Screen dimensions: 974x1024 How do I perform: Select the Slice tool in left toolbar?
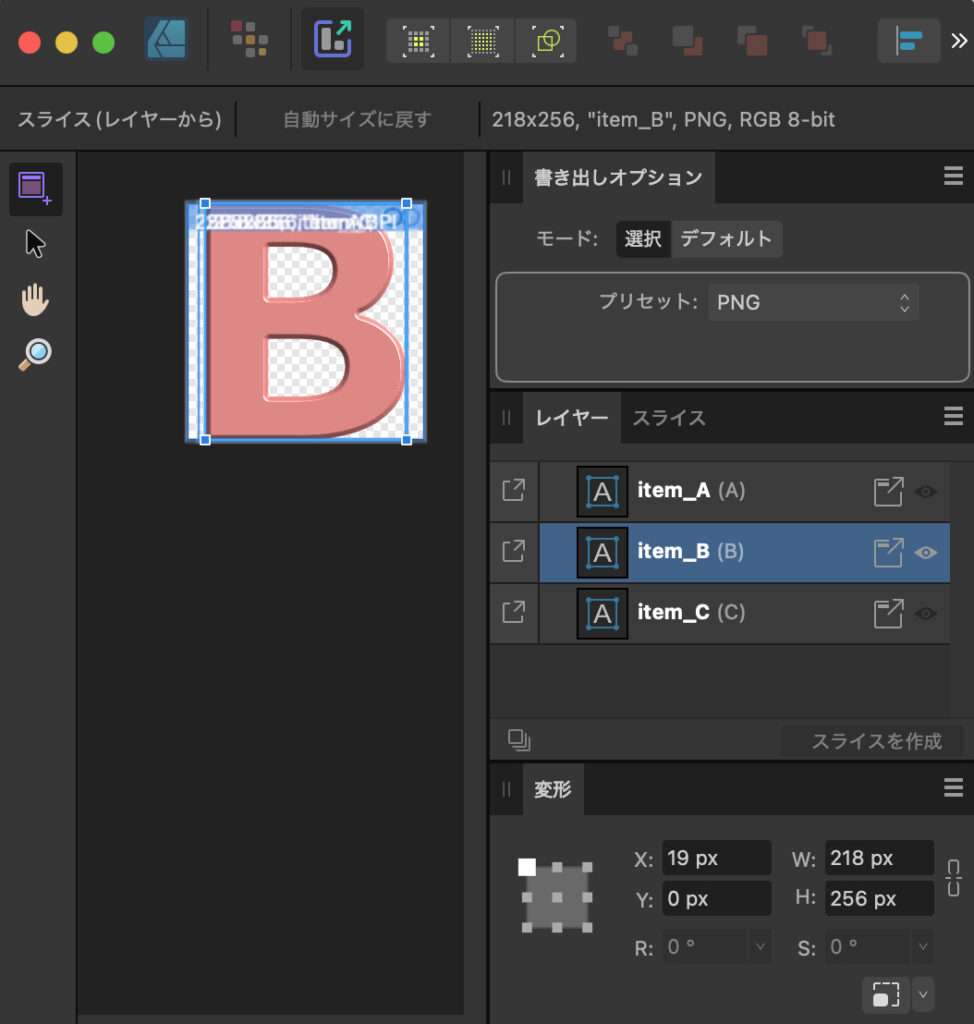pos(35,188)
